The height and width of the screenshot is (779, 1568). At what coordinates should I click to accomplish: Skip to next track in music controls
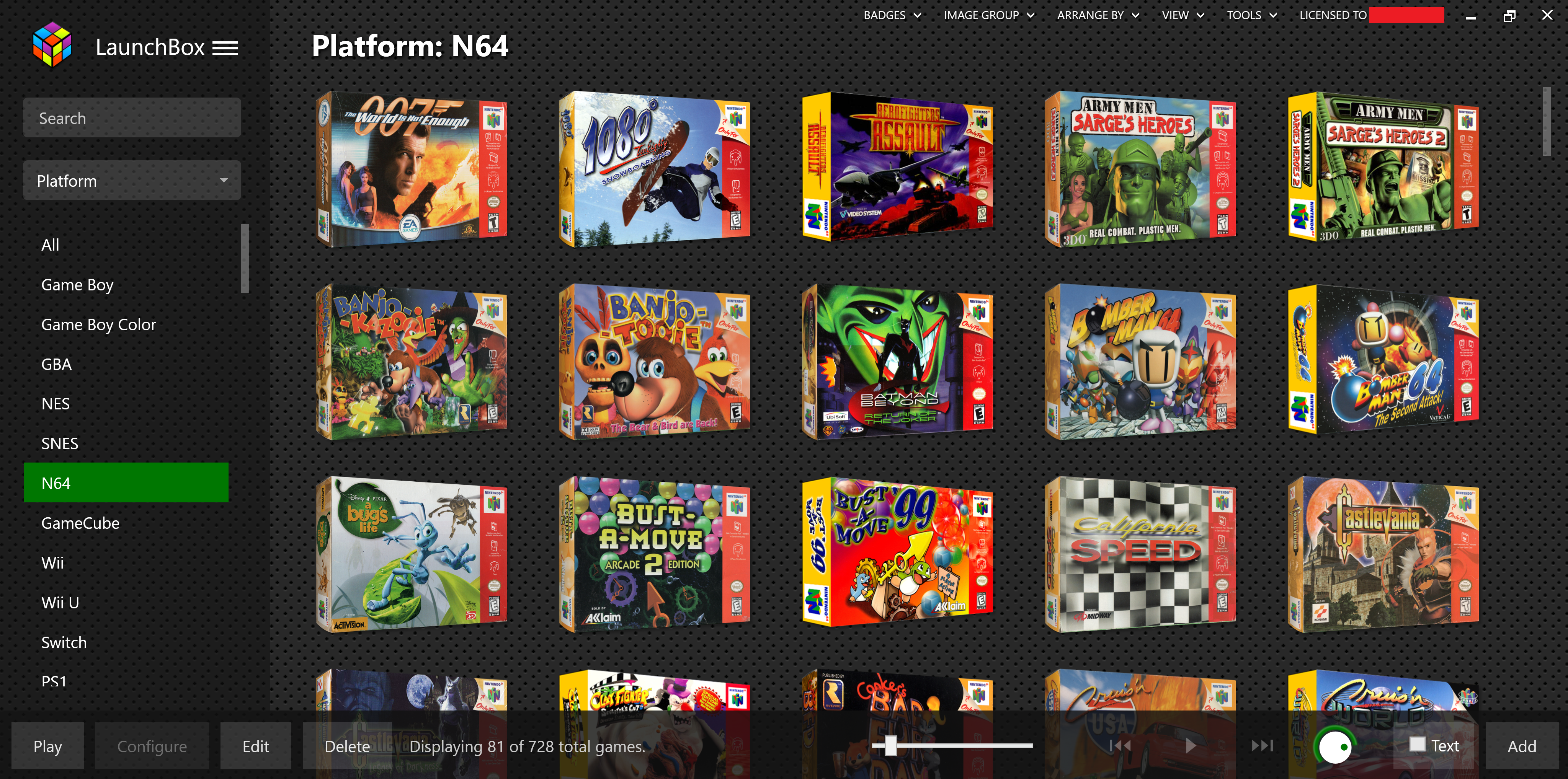[x=1262, y=746]
